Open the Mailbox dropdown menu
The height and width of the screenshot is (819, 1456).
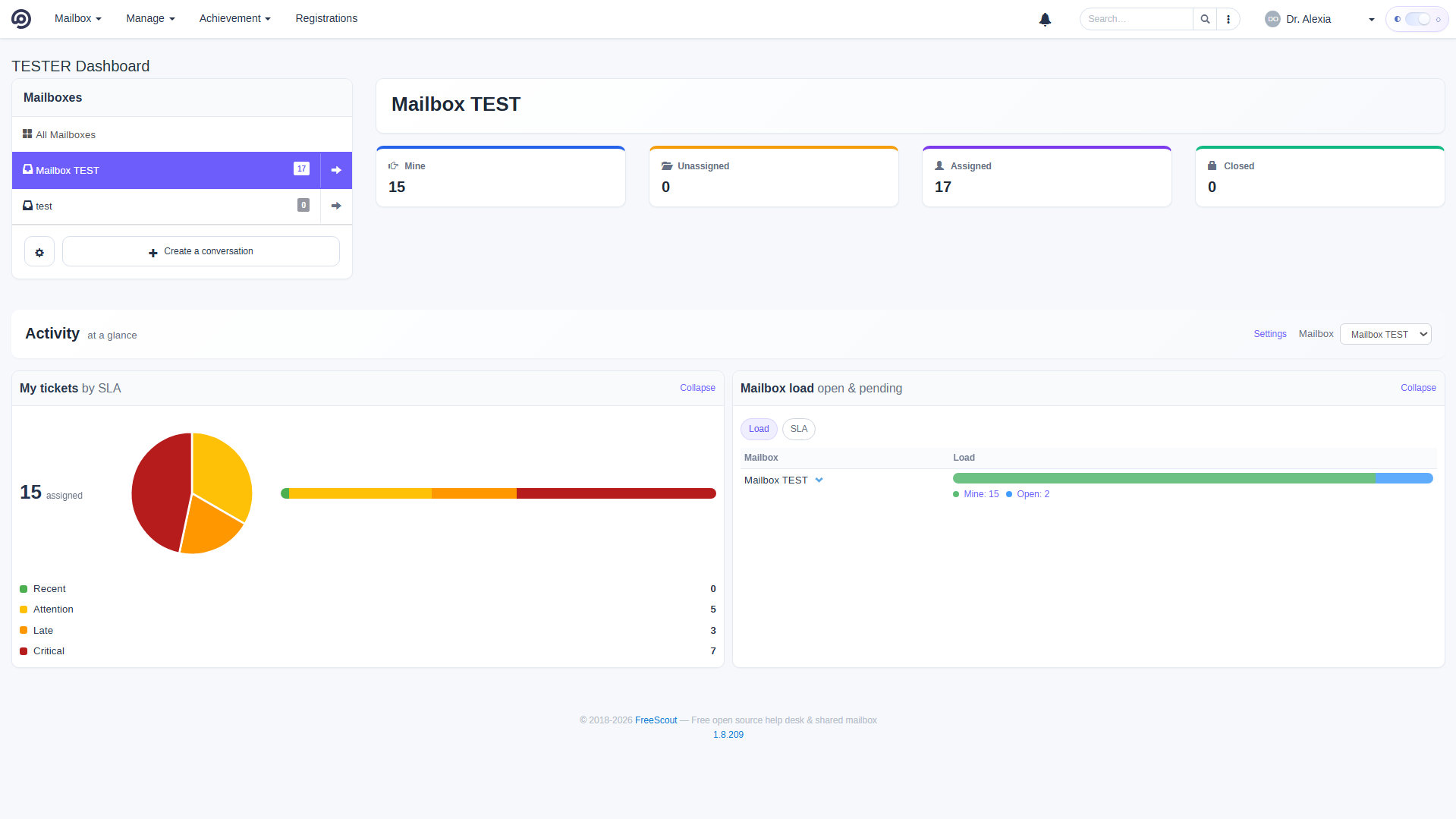pos(78,18)
